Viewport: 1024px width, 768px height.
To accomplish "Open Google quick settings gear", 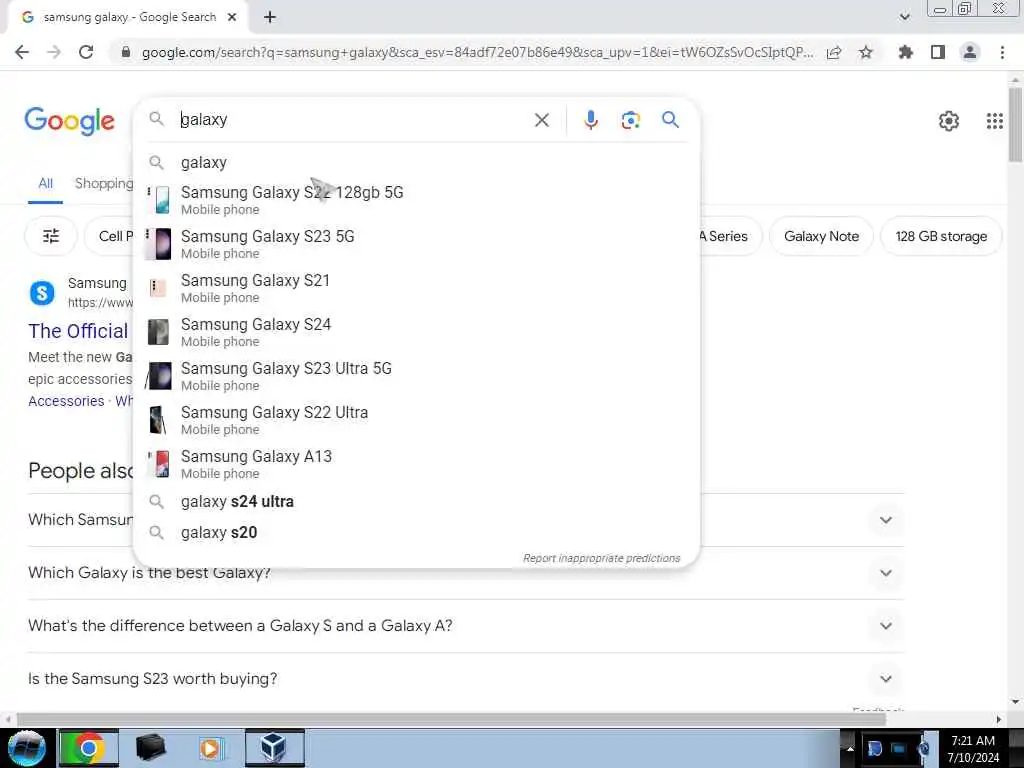I will coord(948,121).
